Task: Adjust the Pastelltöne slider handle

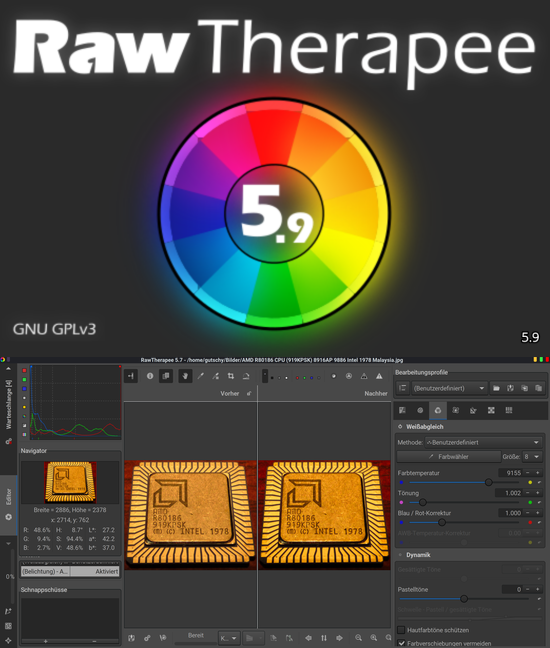Action: coord(464,598)
